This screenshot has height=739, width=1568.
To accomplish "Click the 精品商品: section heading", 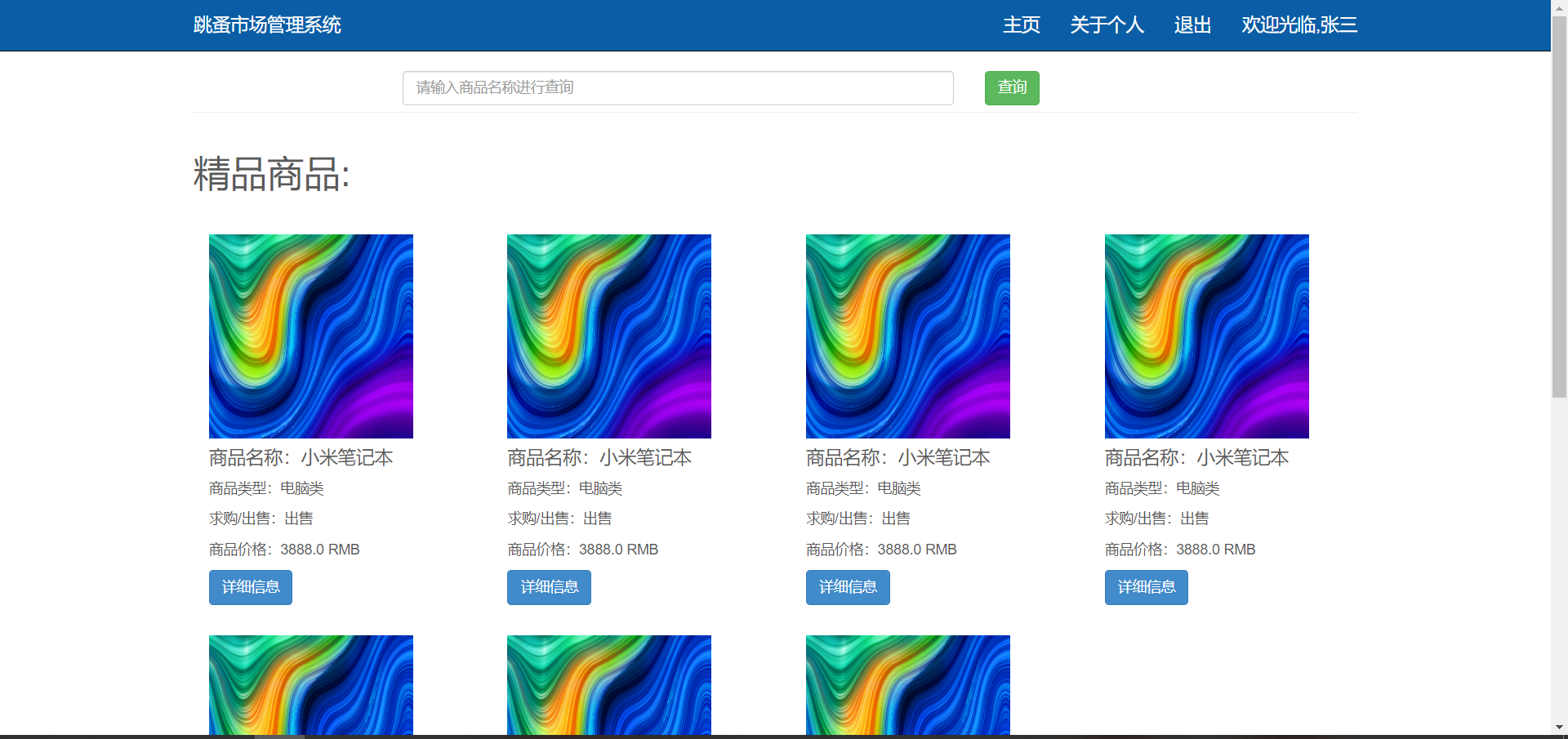I will [272, 175].
